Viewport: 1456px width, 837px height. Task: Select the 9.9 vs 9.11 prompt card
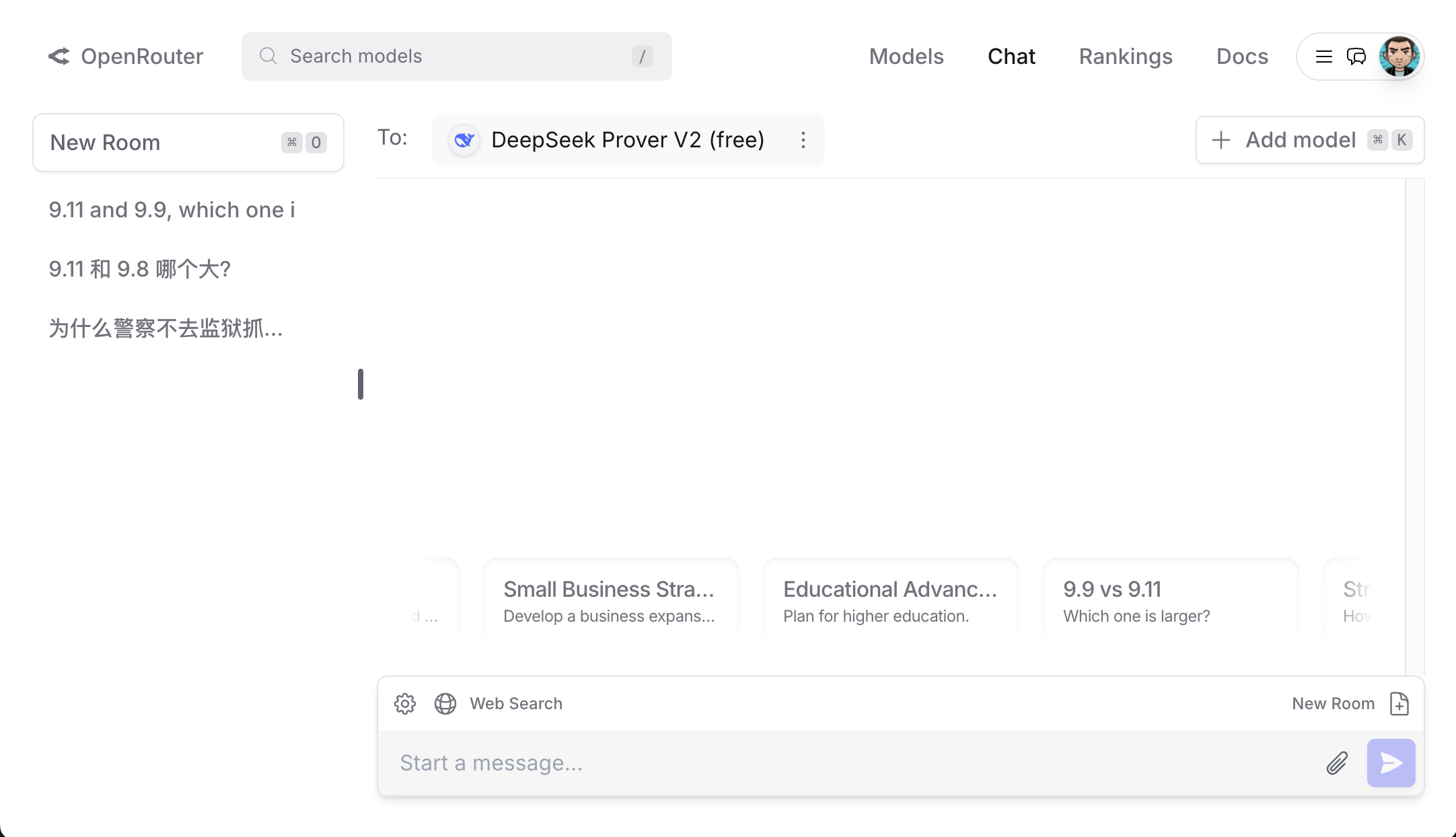coord(1170,600)
